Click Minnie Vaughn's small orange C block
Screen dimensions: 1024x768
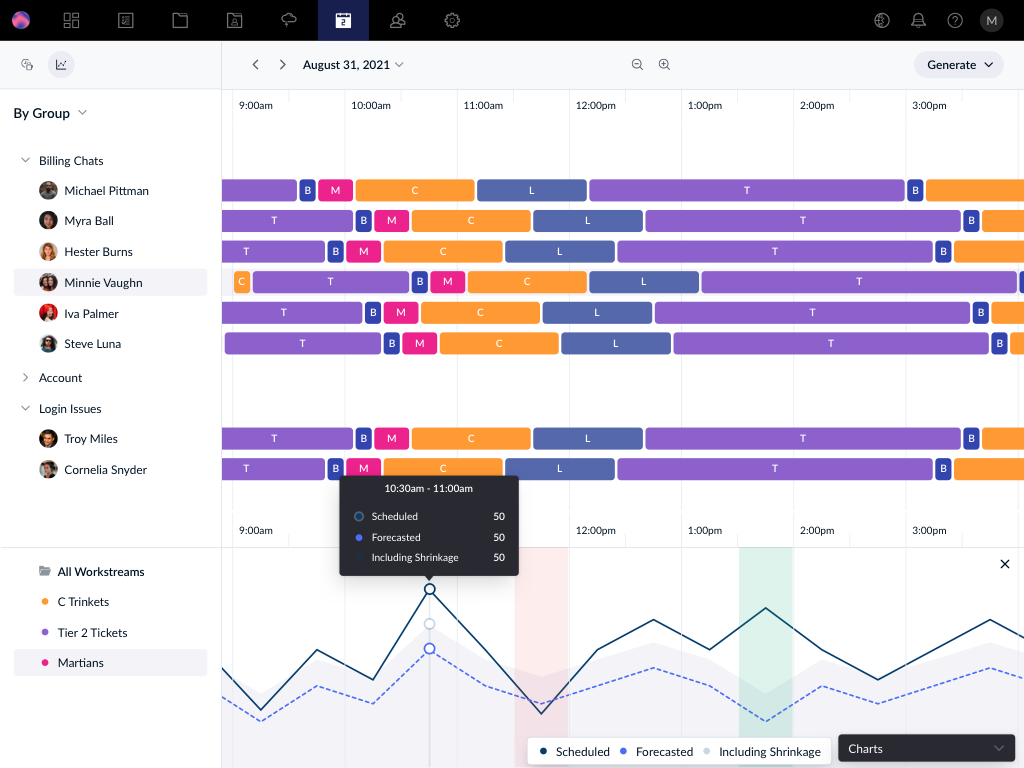pos(242,281)
